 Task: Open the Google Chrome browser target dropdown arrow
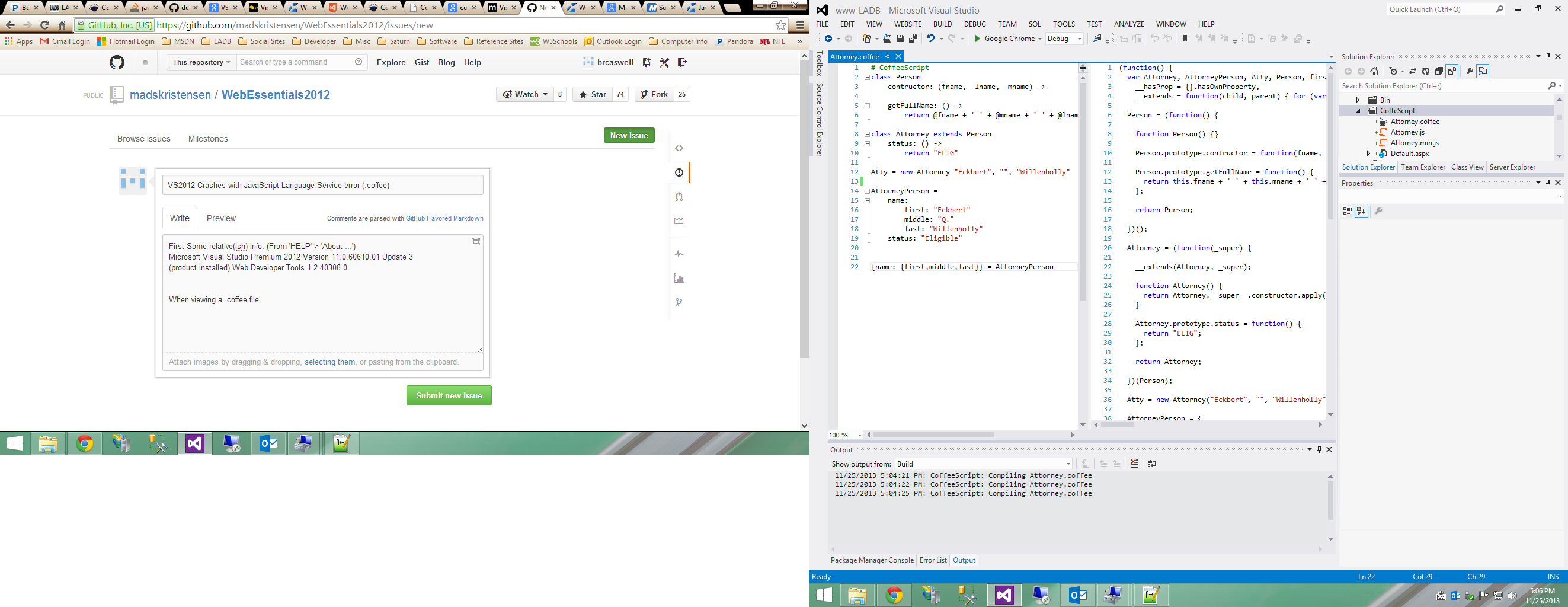pyautogui.click(x=1039, y=39)
